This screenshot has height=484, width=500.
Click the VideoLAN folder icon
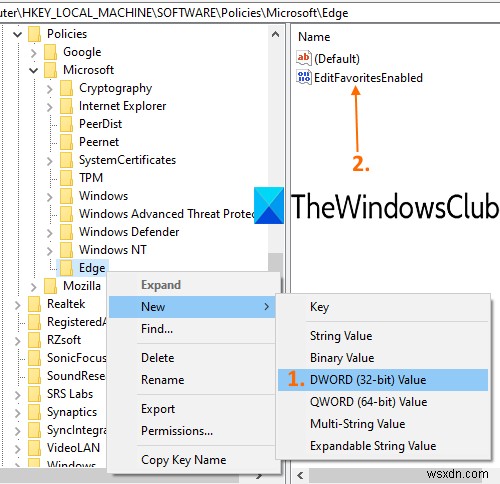[x=34, y=448]
